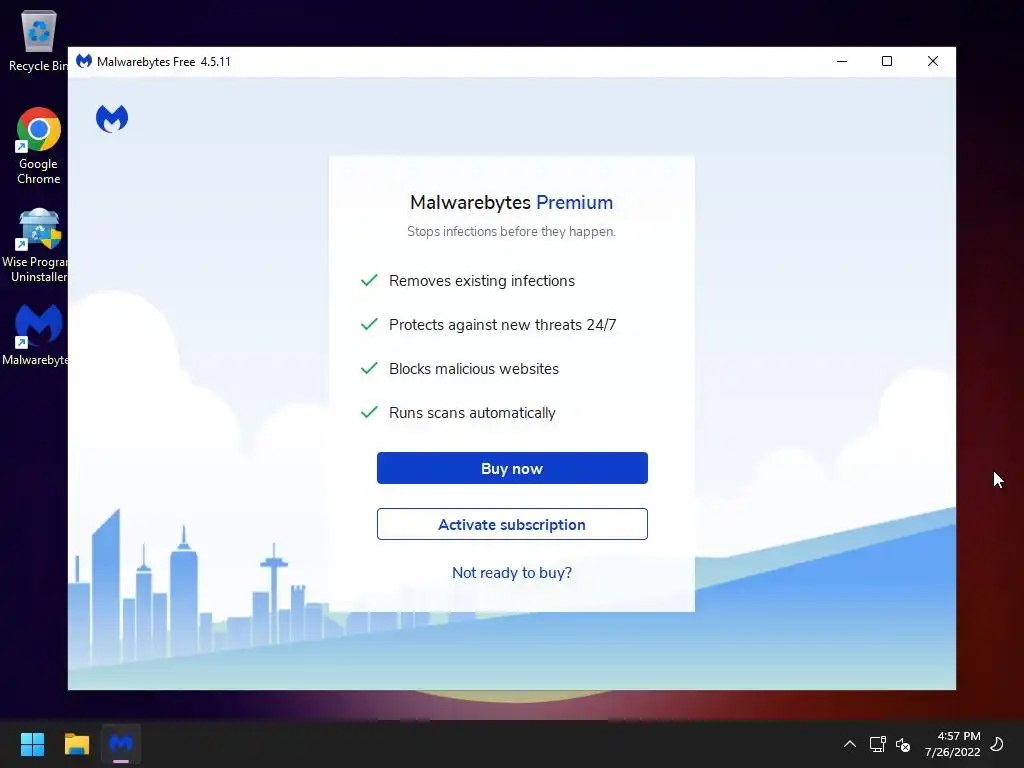The width and height of the screenshot is (1024, 768).
Task: Click Activate subscription
Action: pos(512,524)
